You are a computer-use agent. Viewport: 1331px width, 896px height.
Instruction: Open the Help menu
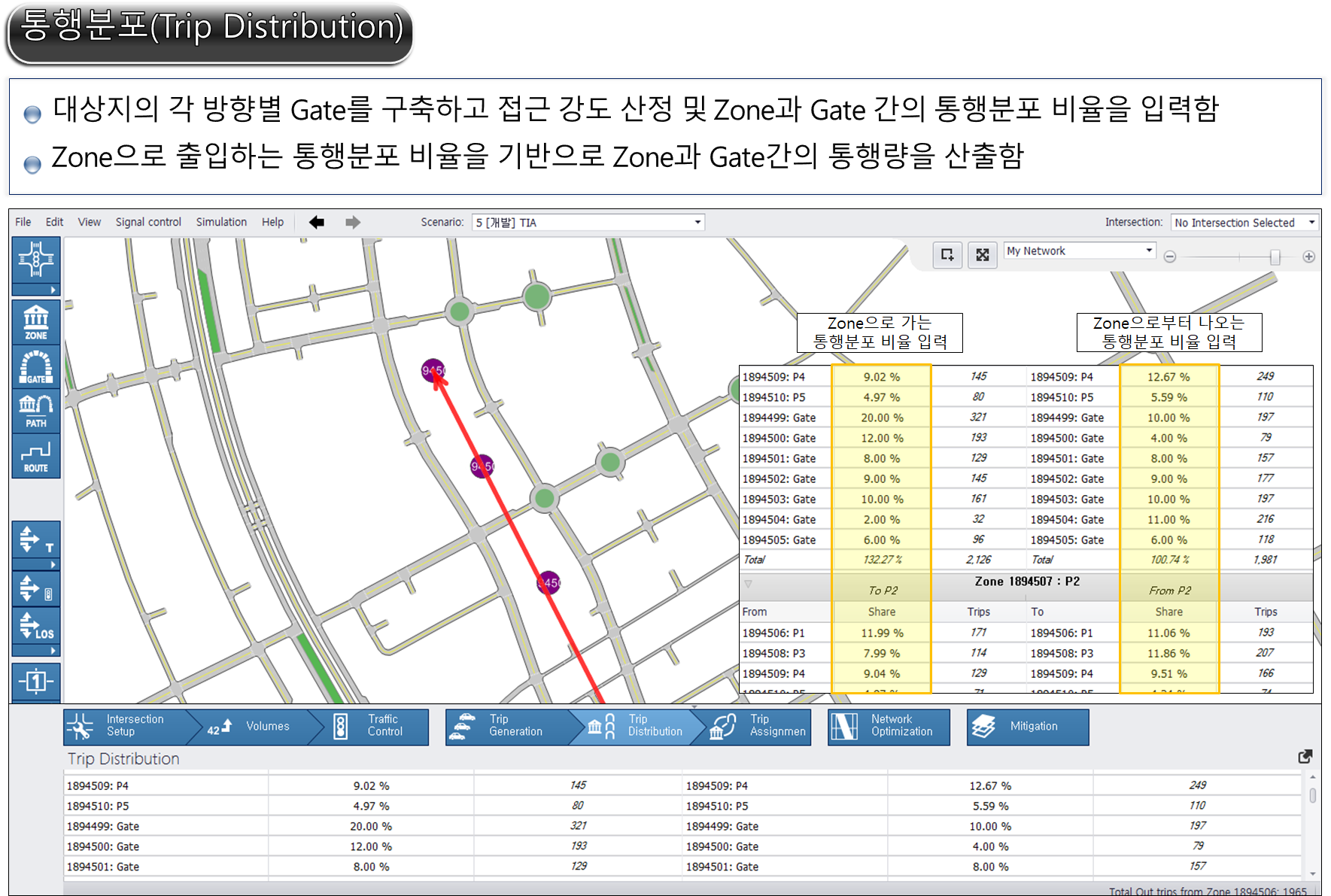click(x=272, y=222)
